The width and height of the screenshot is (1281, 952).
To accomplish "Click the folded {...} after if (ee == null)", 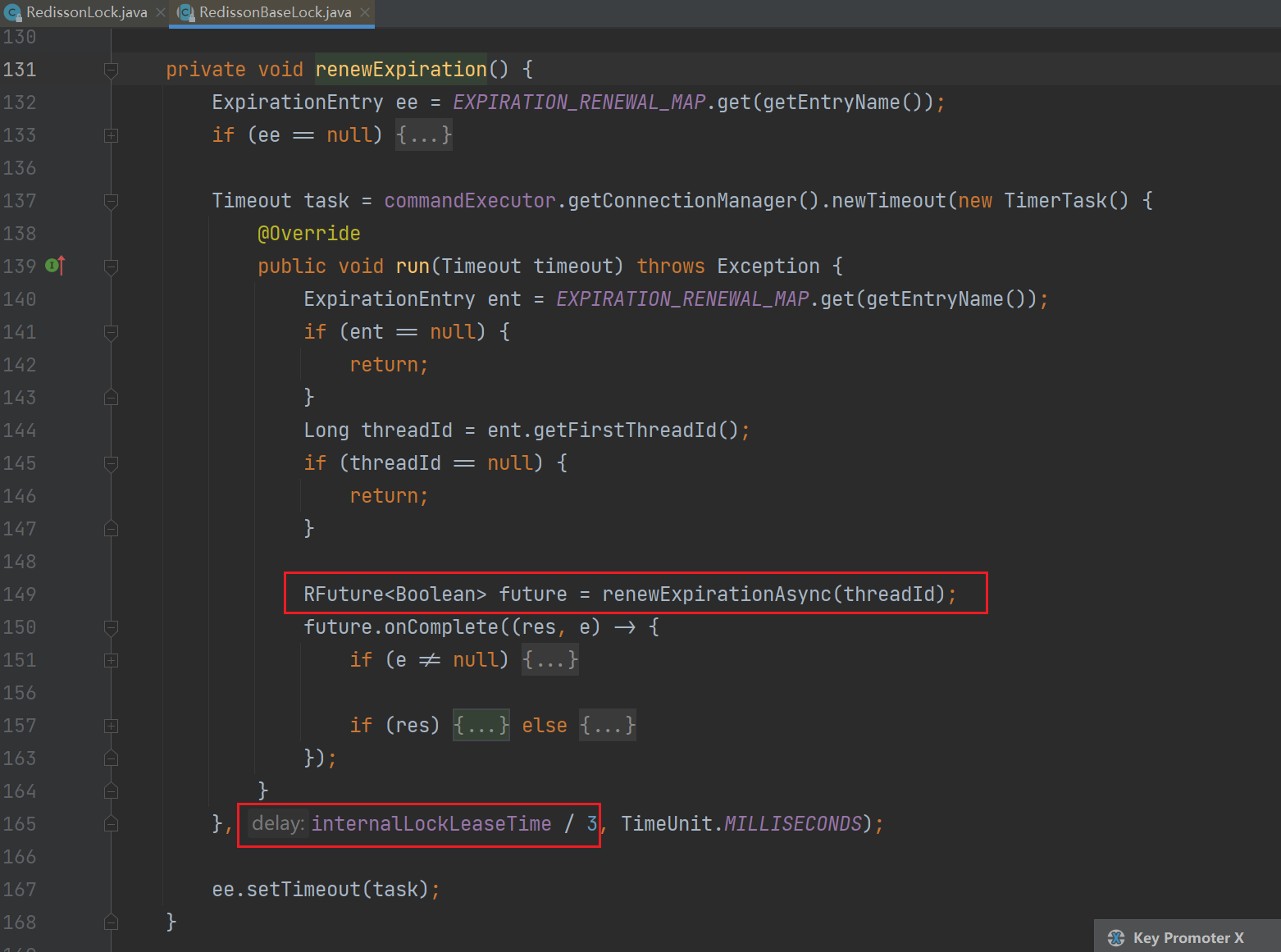I will 424,135.
